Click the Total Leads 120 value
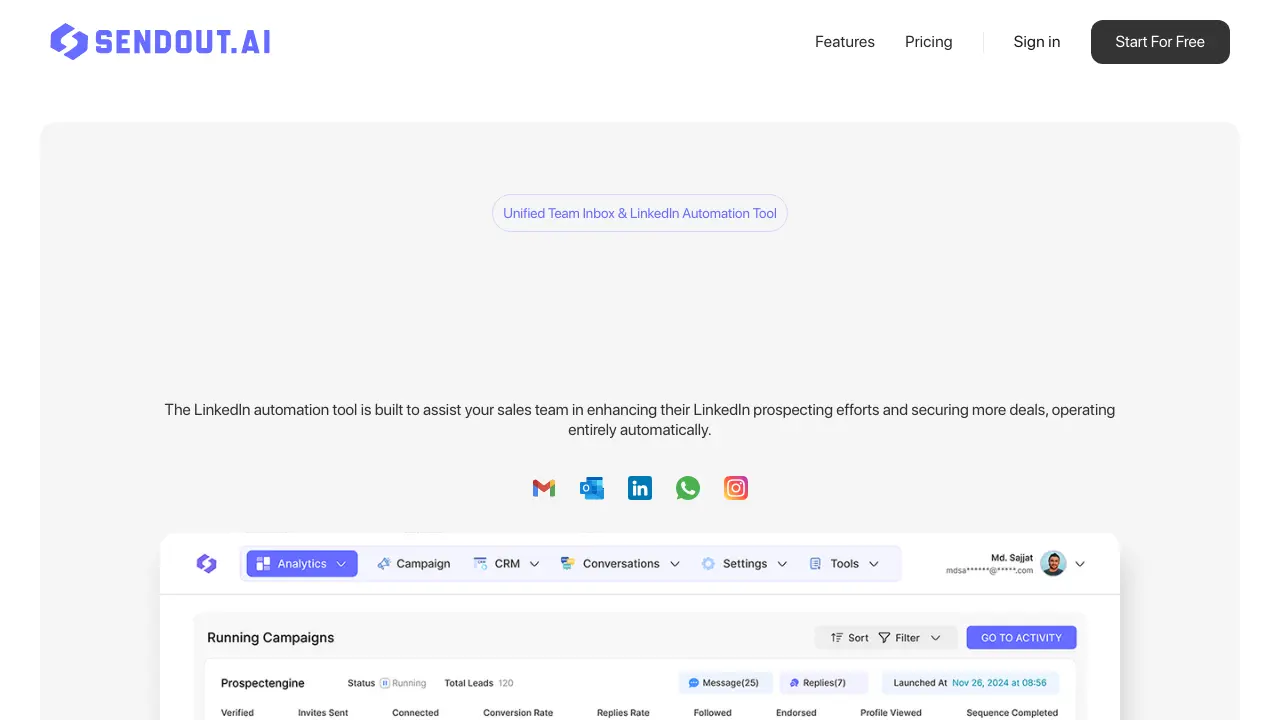Viewport: 1280px width, 720px height. point(506,683)
